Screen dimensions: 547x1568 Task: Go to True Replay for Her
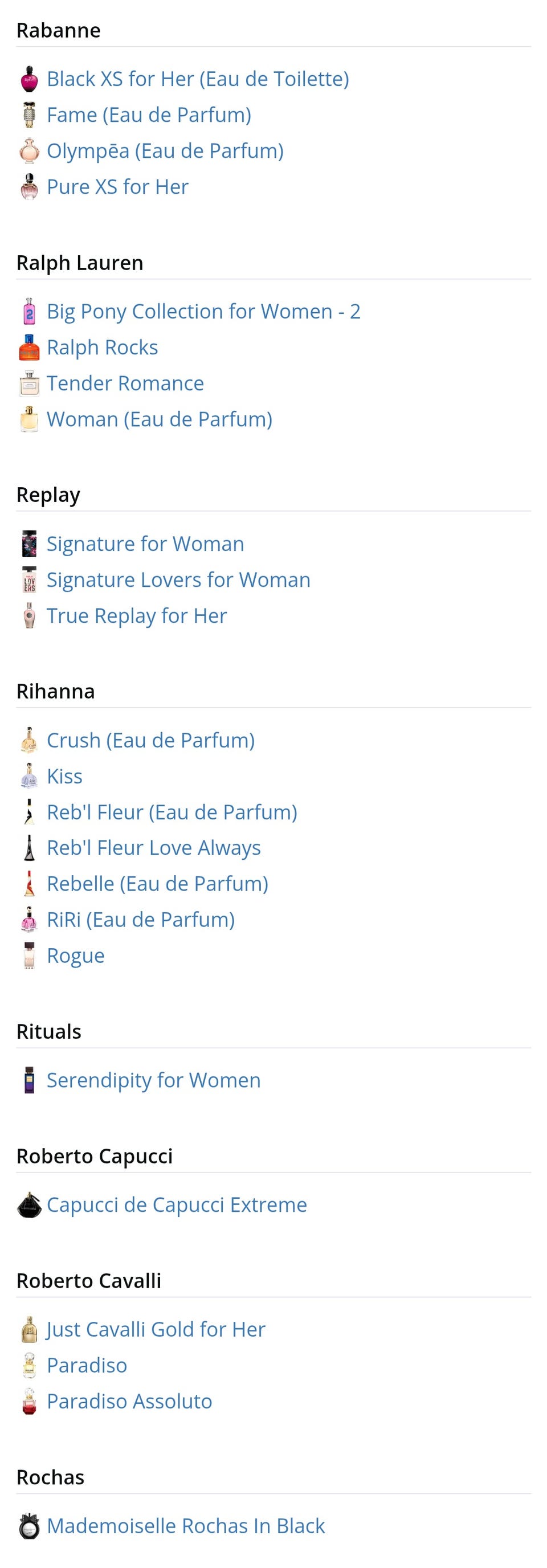(136, 616)
